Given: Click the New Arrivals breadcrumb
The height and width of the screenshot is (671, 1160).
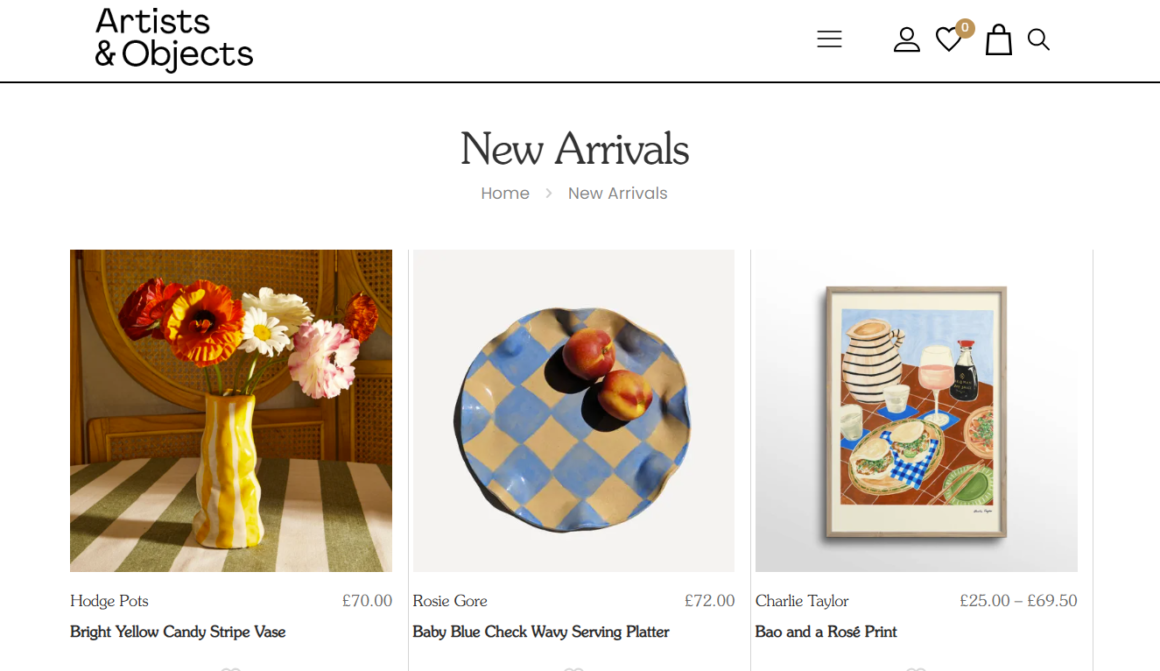Looking at the screenshot, I should pyautogui.click(x=617, y=193).
